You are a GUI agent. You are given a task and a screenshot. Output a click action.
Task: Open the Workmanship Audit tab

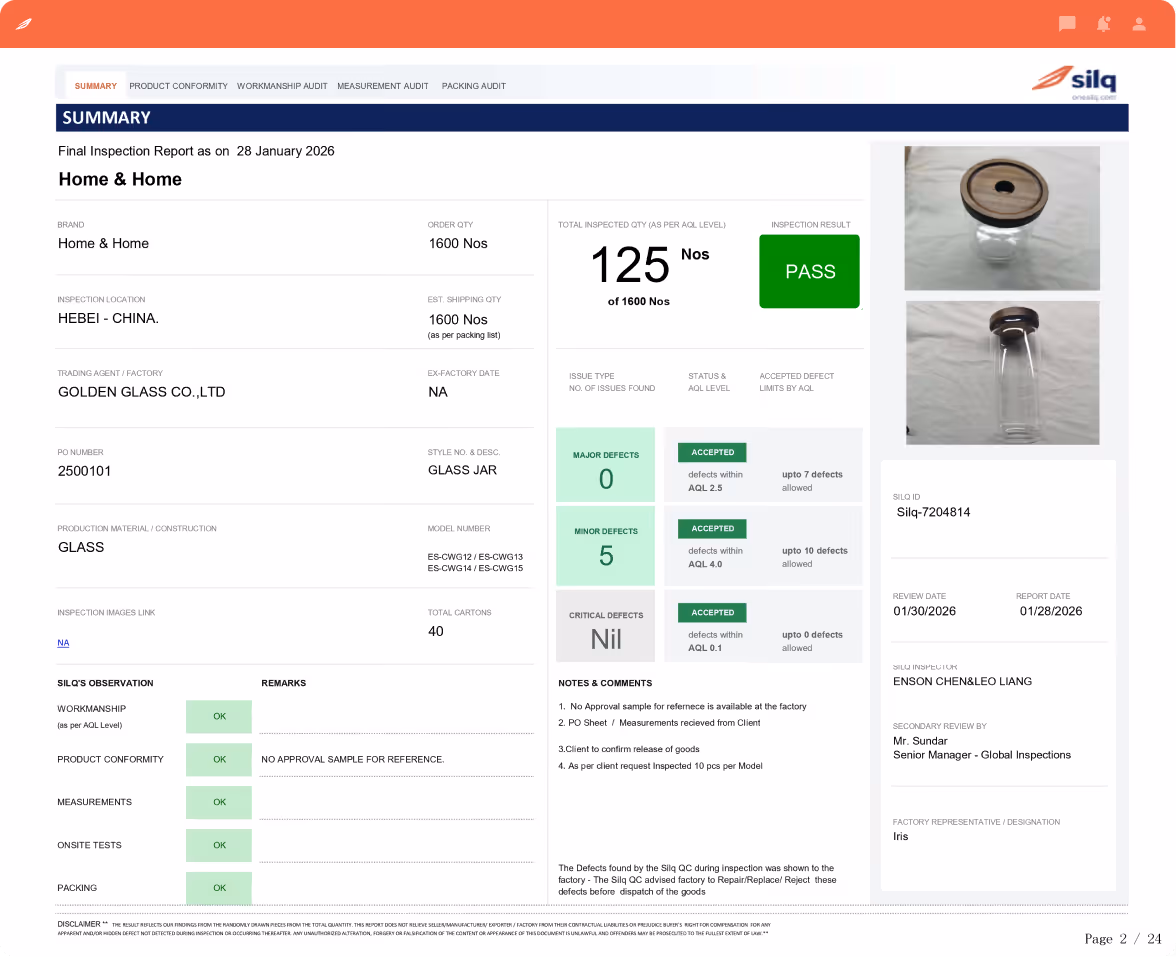282,86
